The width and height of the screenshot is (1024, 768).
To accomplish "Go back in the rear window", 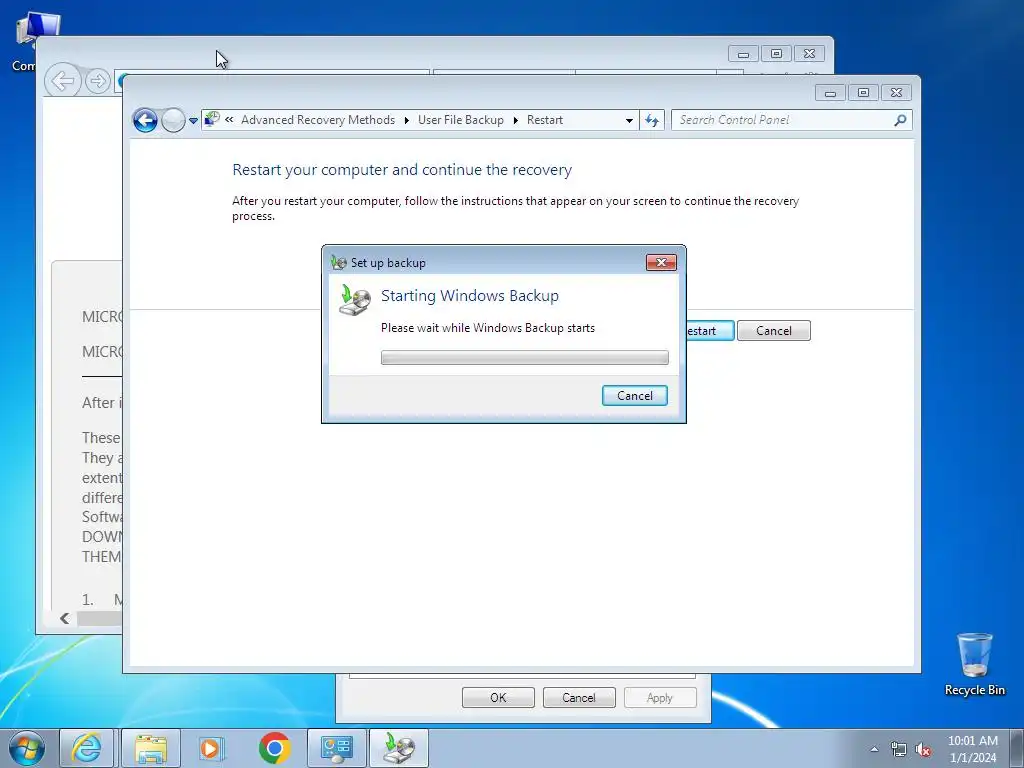I will click(x=63, y=81).
